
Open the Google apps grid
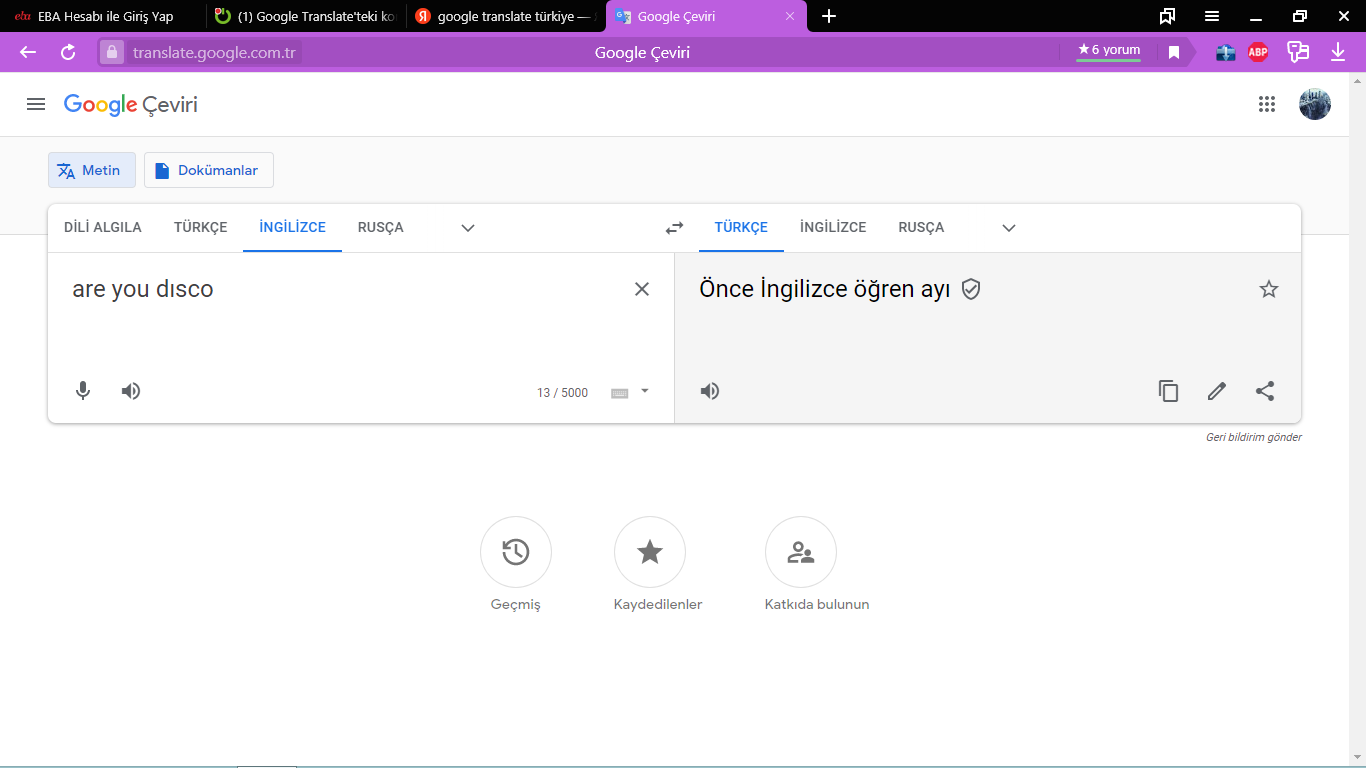[x=1267, y=104]
